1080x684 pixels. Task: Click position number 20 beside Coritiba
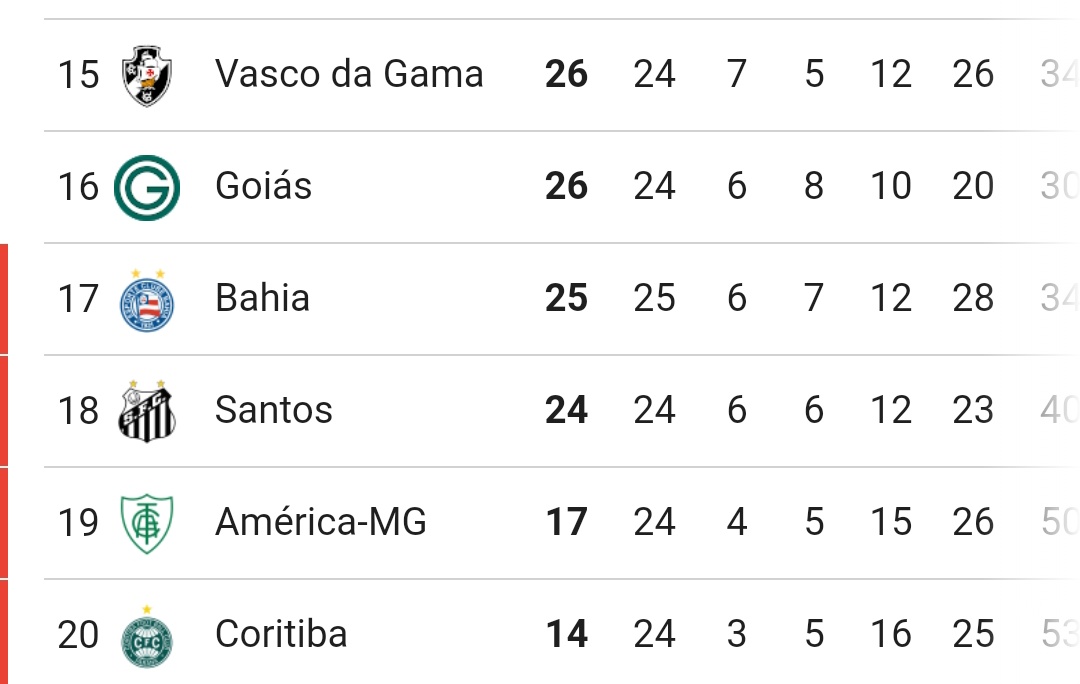[78, 634]
